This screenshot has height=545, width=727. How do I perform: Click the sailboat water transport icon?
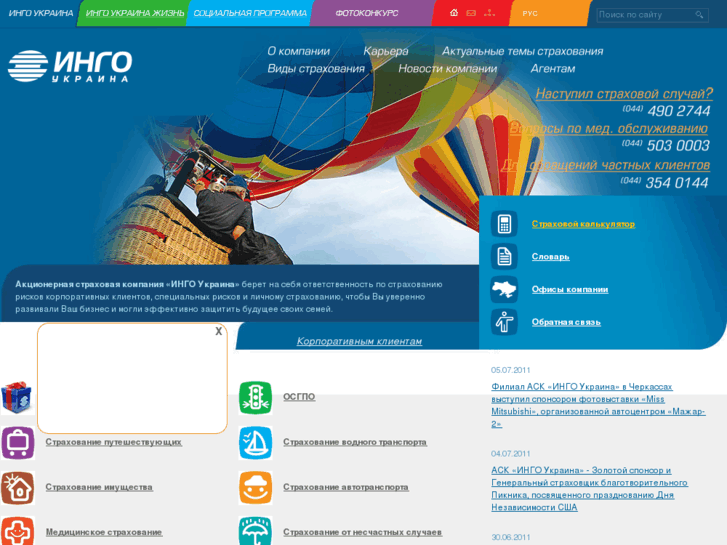(255, 442)
